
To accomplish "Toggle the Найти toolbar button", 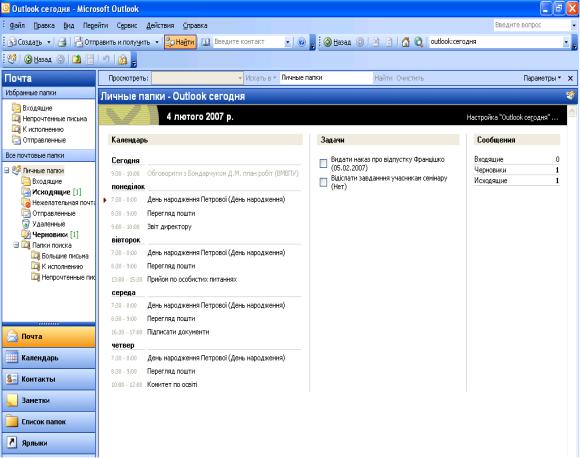I will [180, 42].
